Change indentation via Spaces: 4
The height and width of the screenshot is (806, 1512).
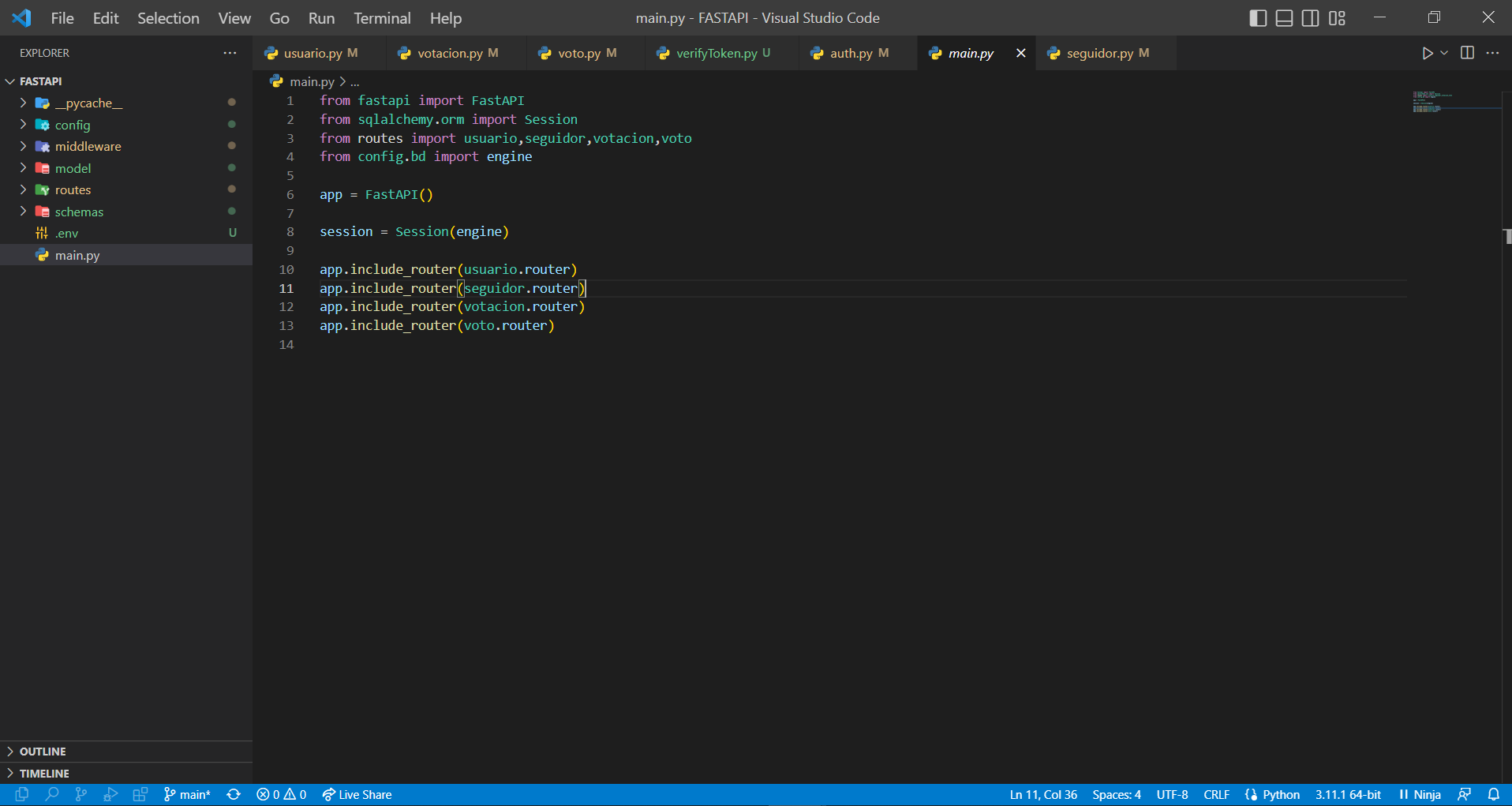point(1117,794)
